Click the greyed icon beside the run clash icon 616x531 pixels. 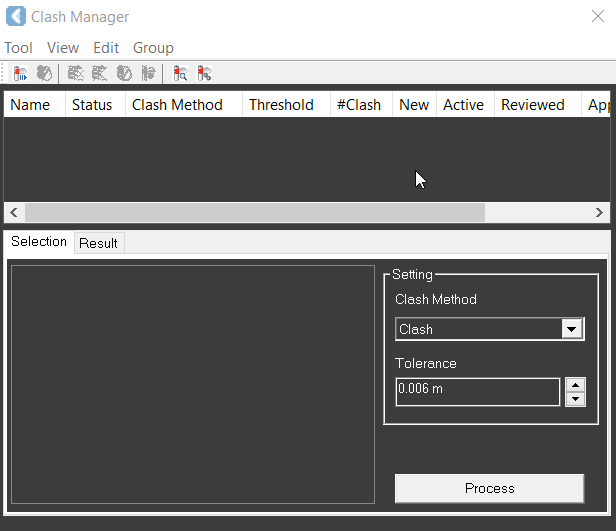44,73
